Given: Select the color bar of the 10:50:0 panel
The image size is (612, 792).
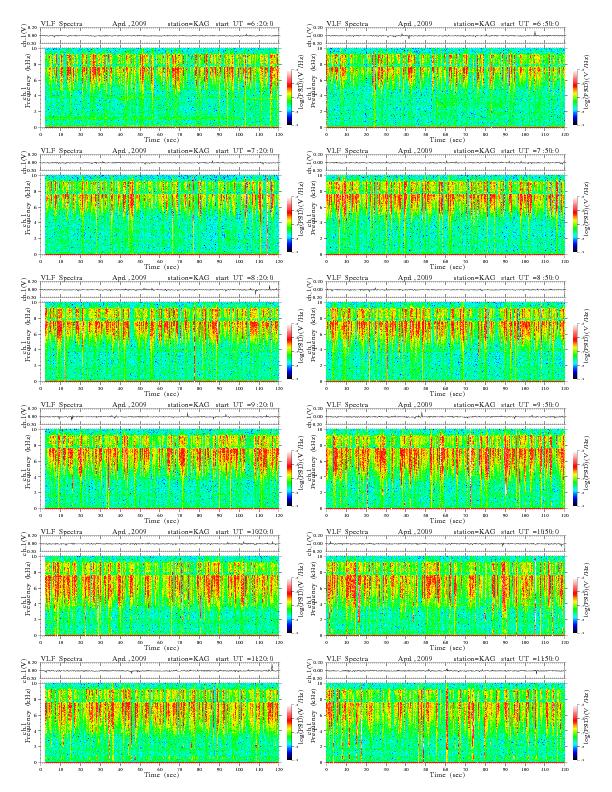Looking at the screenshot, I should pos(575,605).
